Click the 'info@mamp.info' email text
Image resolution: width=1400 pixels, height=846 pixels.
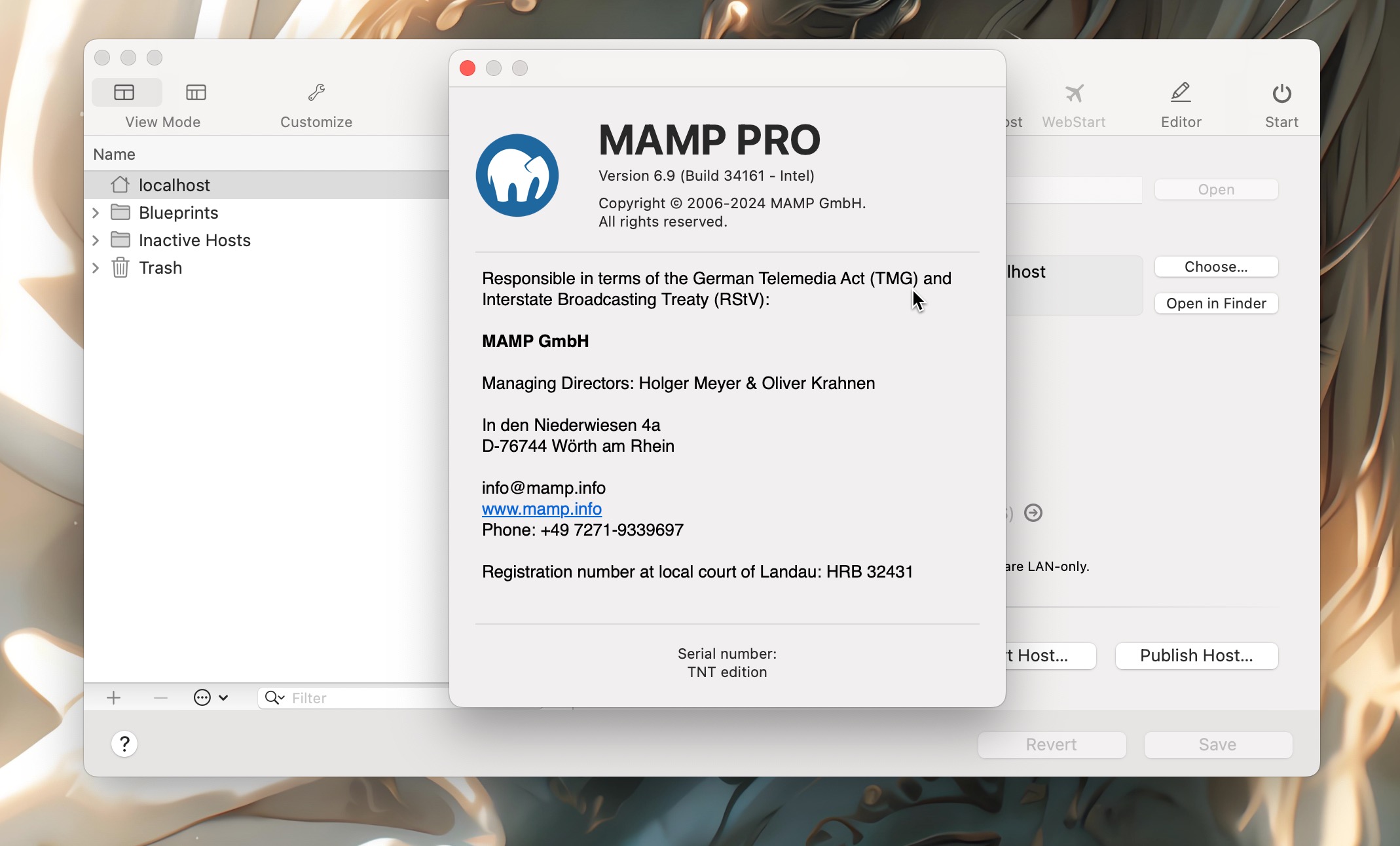coord(543,488)
